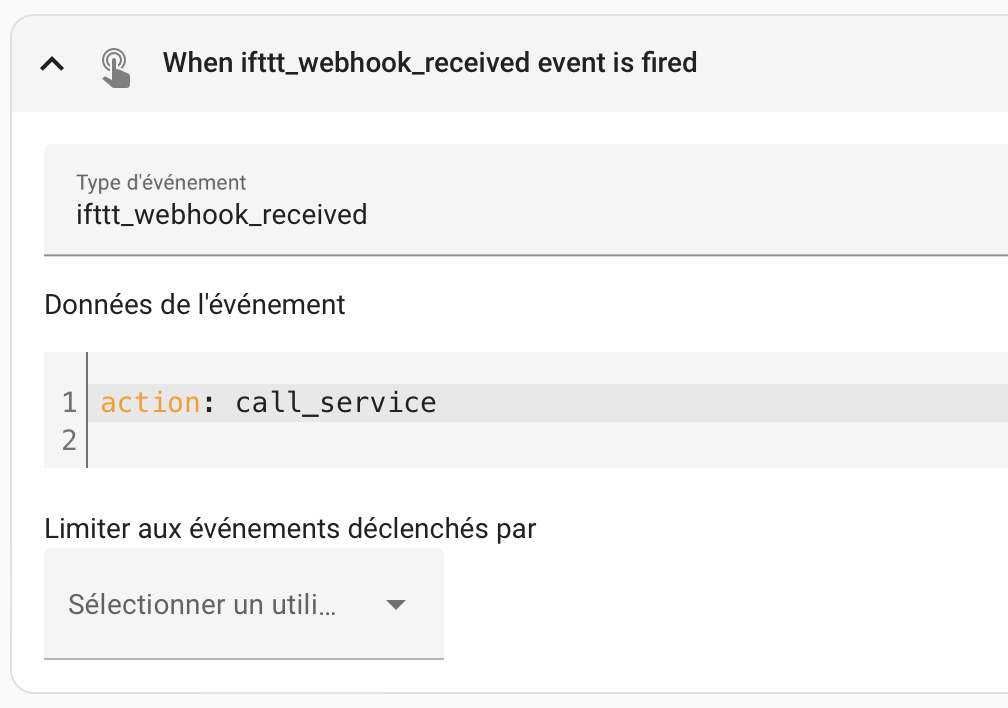The width and height of the screenshot is (1008, 708).
Task: Click line number 2 in the gutter
Action: 69,440
